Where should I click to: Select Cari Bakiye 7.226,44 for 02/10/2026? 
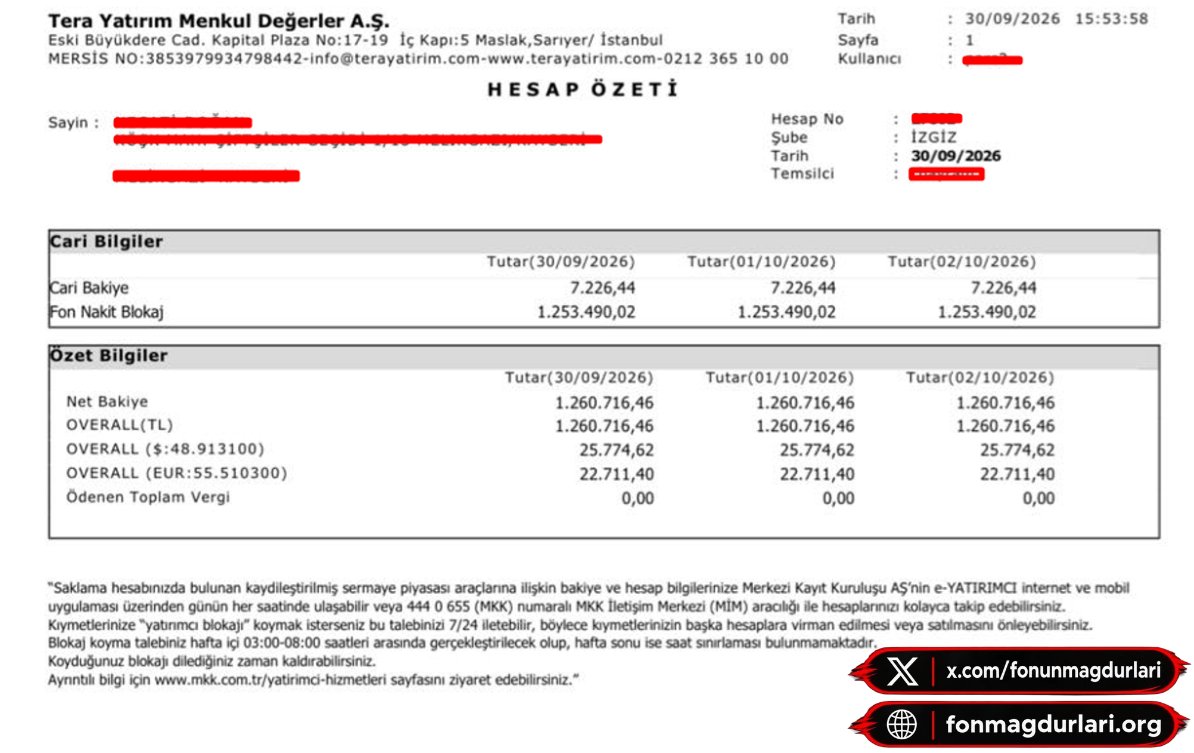click(x=1003, y=288)
